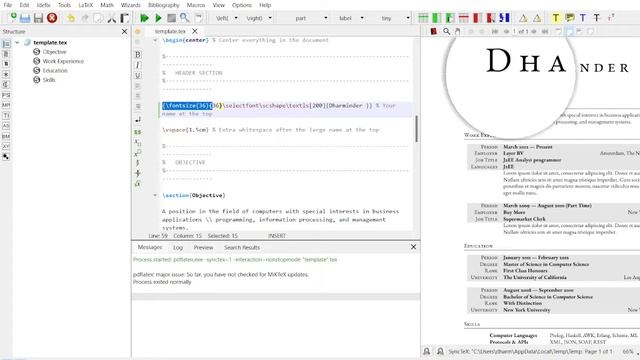
Task: Insert inline math with the $$ icon
Action: point(138,132)
